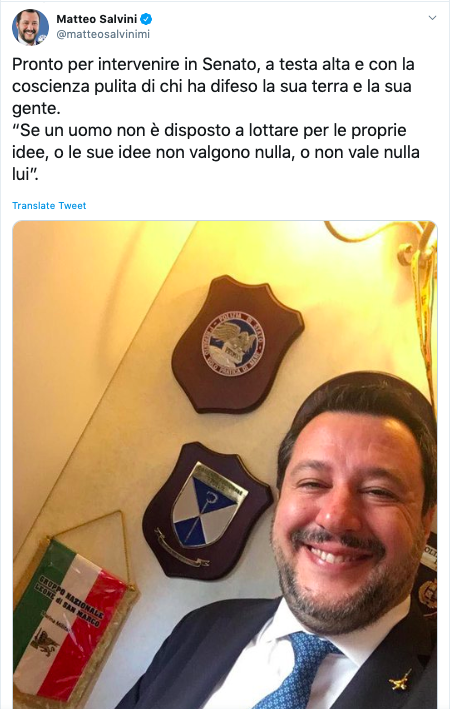Click the Polizia di Stato wall plaque

click(x=237, y=344)
